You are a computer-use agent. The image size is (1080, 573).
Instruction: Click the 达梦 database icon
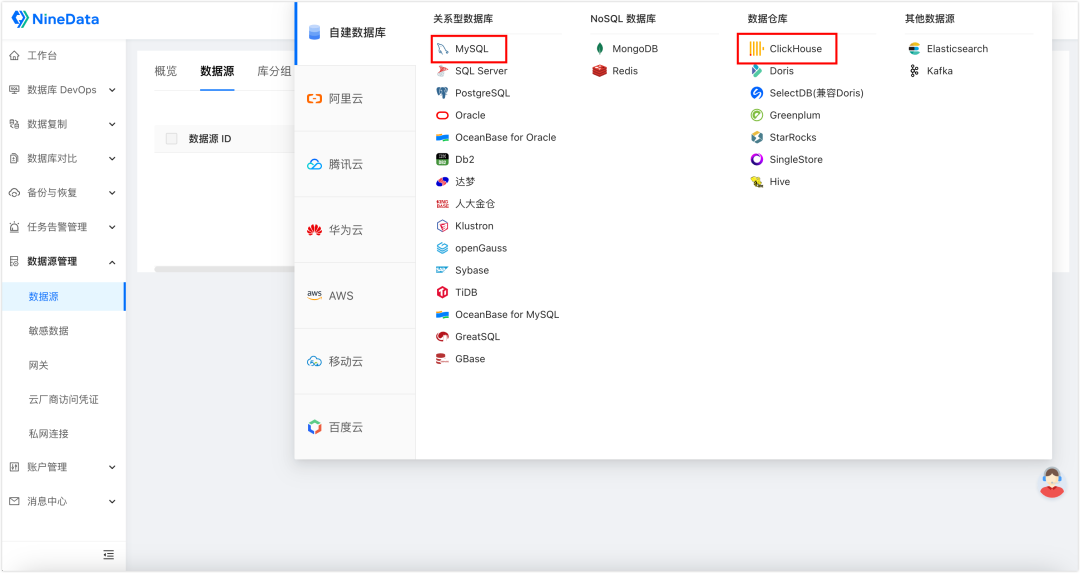[x=442, y=182]
